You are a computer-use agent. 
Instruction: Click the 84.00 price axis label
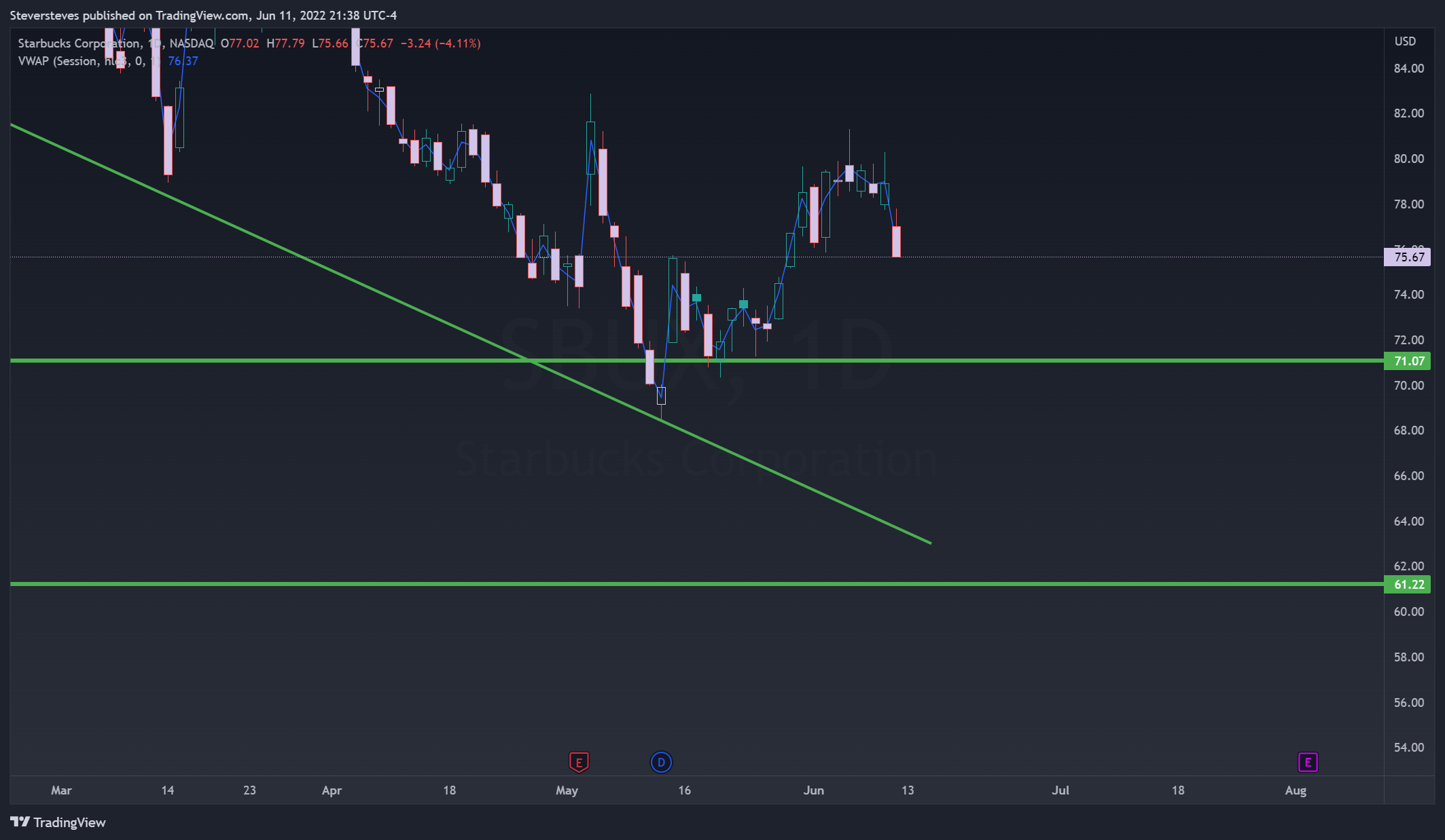1408,69
